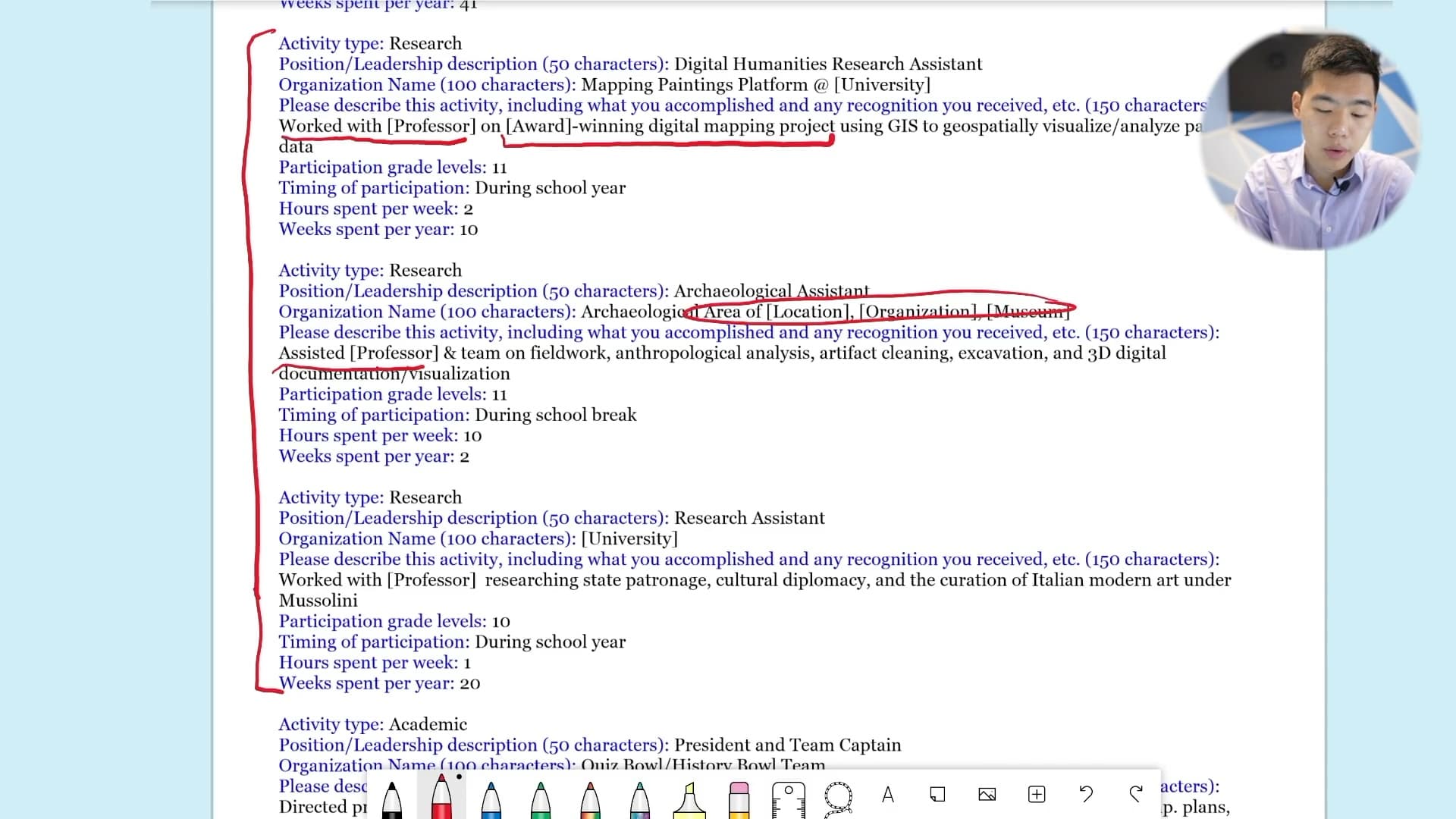The height and width of the screenshot is (819, 1456).
Task: Select the rainbow gradient pen
Action: coord(590,798)
